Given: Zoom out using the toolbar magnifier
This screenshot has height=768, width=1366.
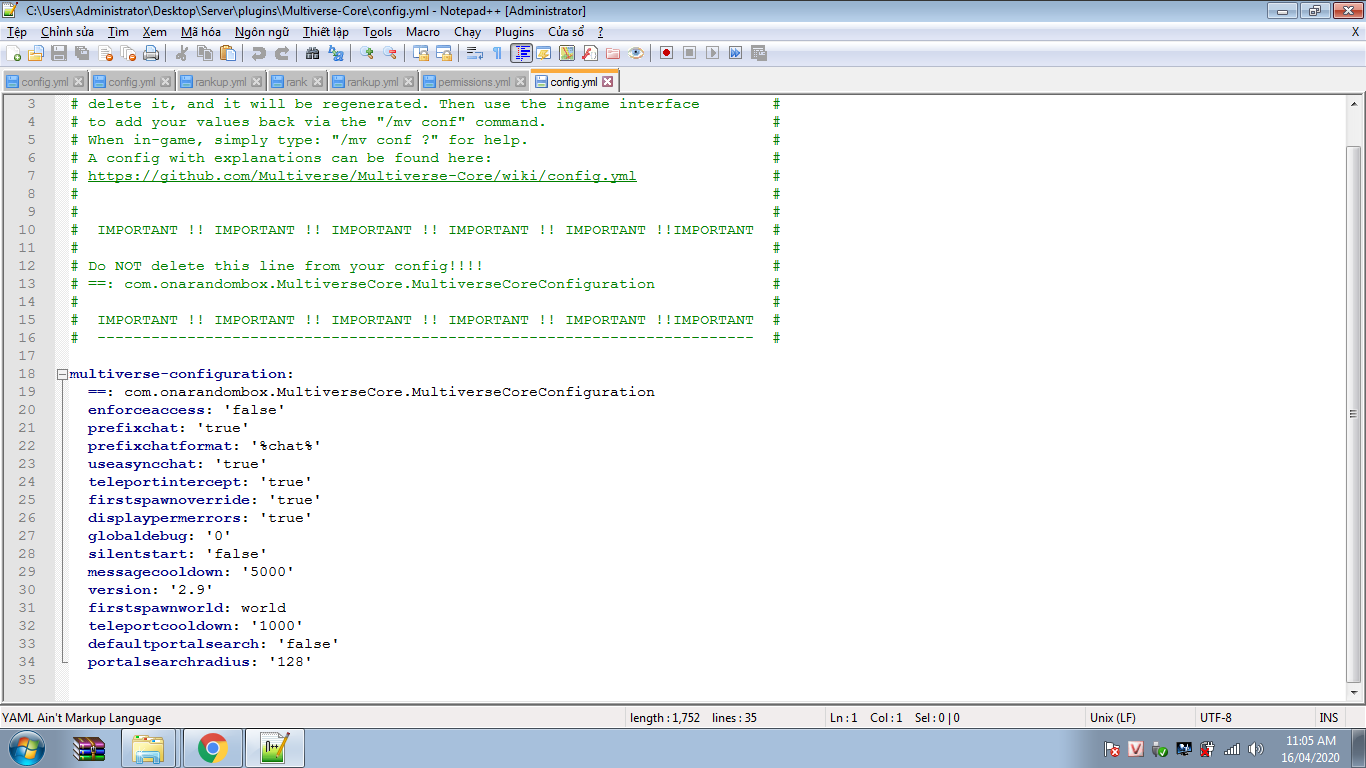Looking at the screenshot, I should pyautogui.click(x=390, y=53).
